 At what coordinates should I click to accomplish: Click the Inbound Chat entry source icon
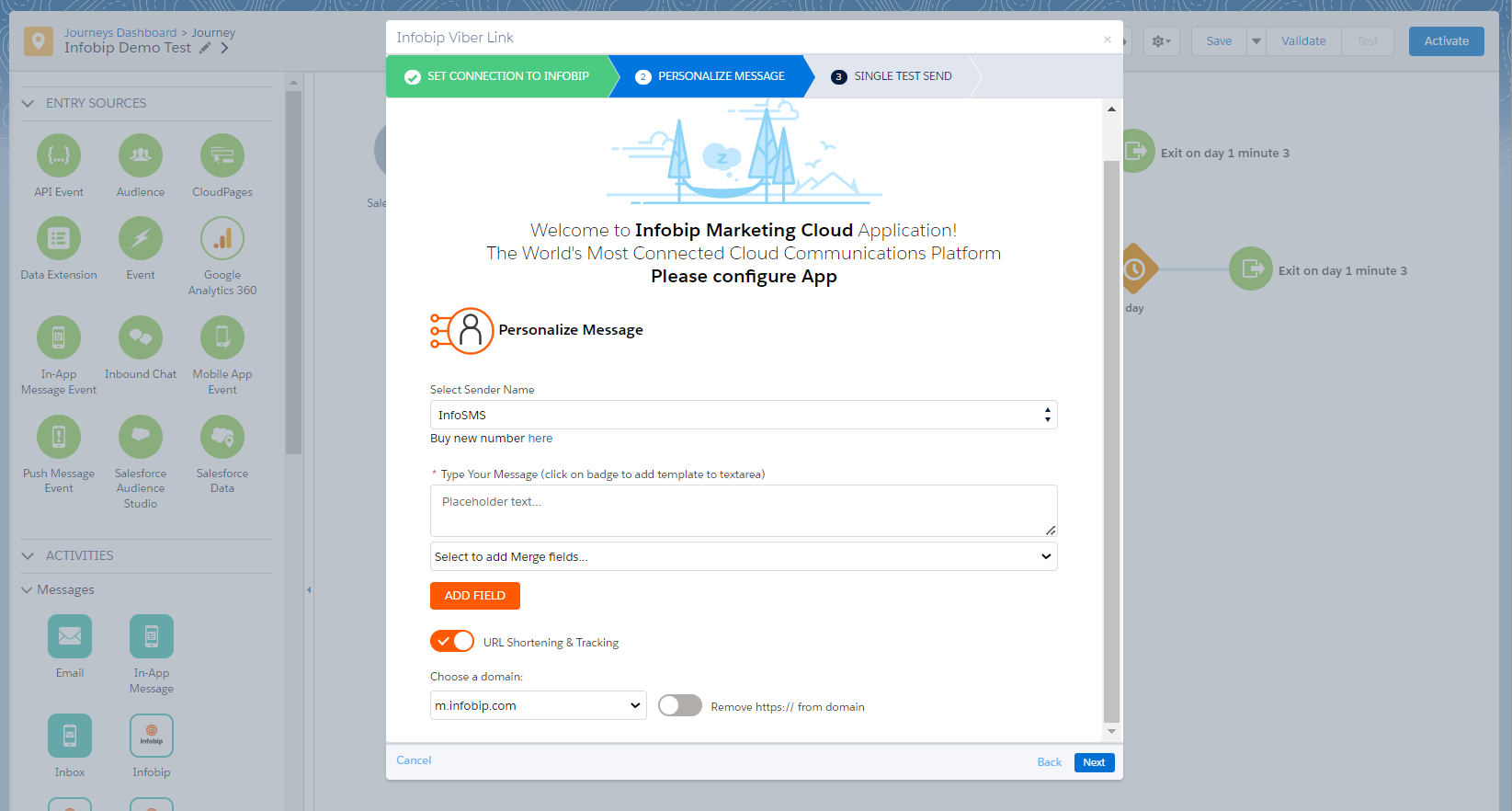point(141,338)
